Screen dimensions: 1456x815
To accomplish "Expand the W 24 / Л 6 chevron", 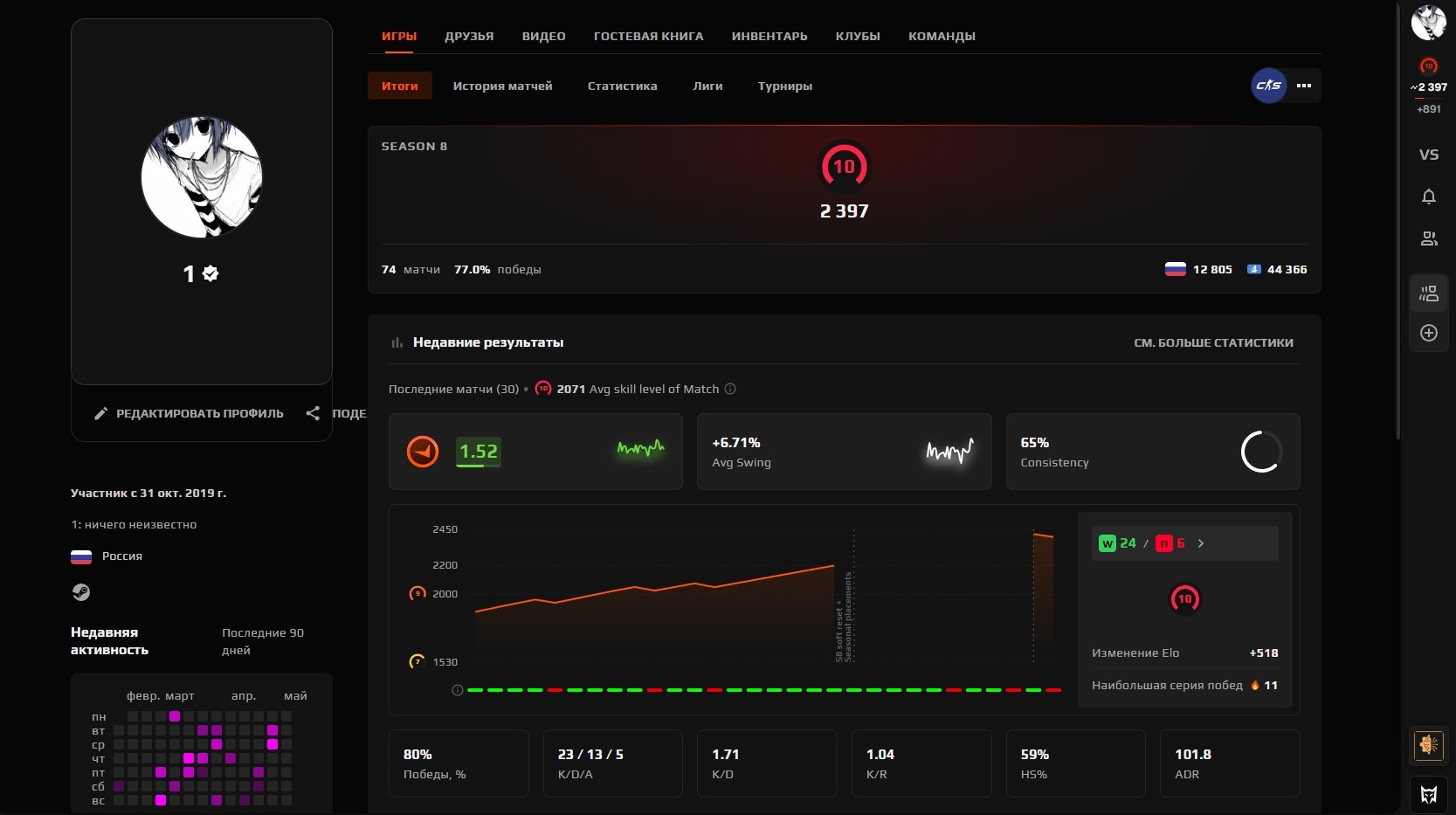I will 1201,543.
